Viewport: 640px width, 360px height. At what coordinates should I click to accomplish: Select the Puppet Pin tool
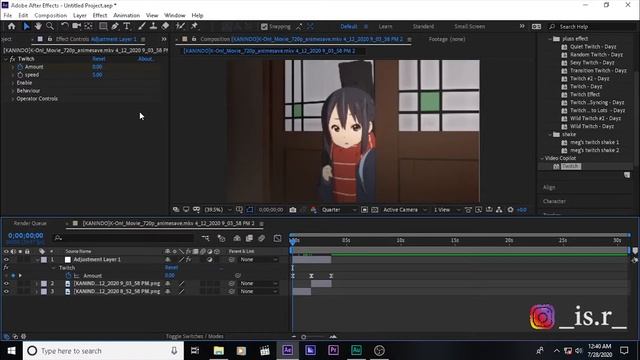(x=194, y=27)
